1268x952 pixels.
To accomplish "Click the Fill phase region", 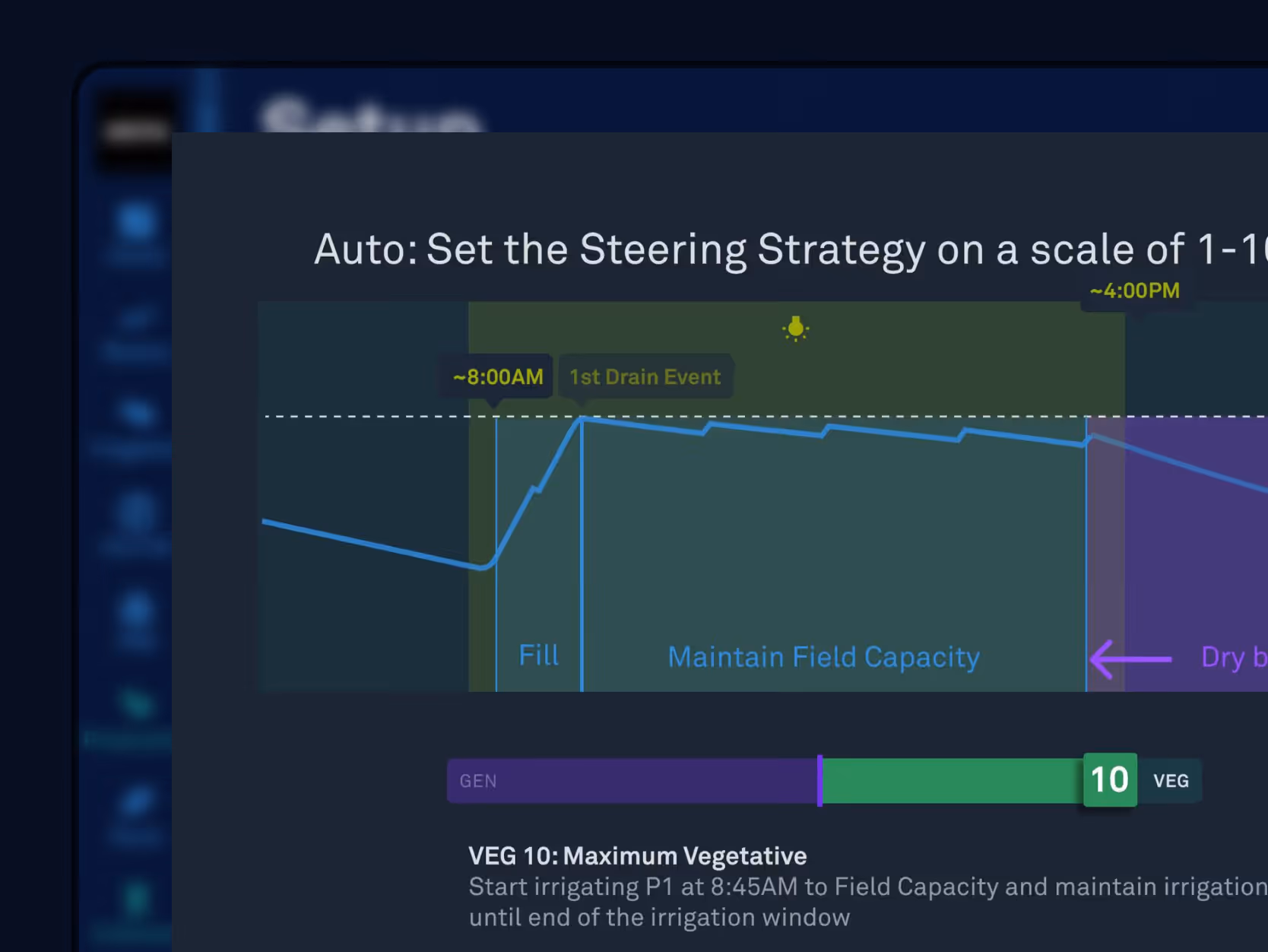I will [x=539, y=555].
